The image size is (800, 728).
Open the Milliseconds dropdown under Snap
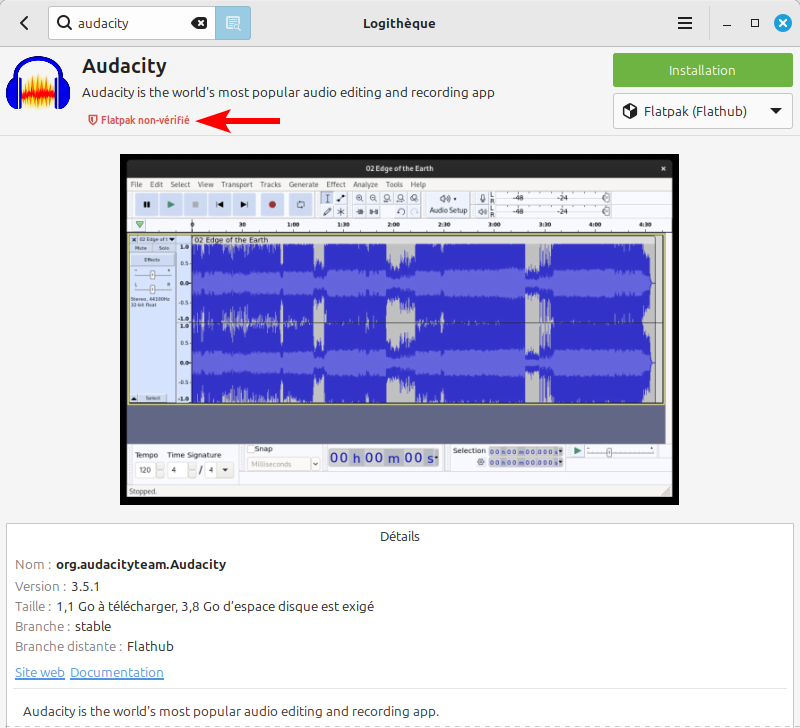(x=284, y=464)
